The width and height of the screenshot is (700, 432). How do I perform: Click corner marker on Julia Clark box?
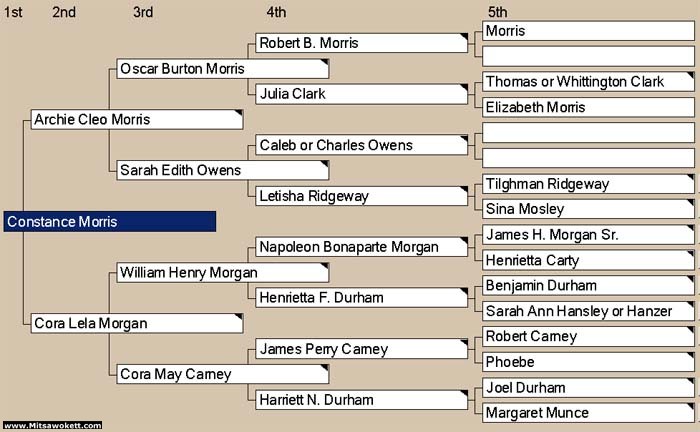[x=464, y=87]
